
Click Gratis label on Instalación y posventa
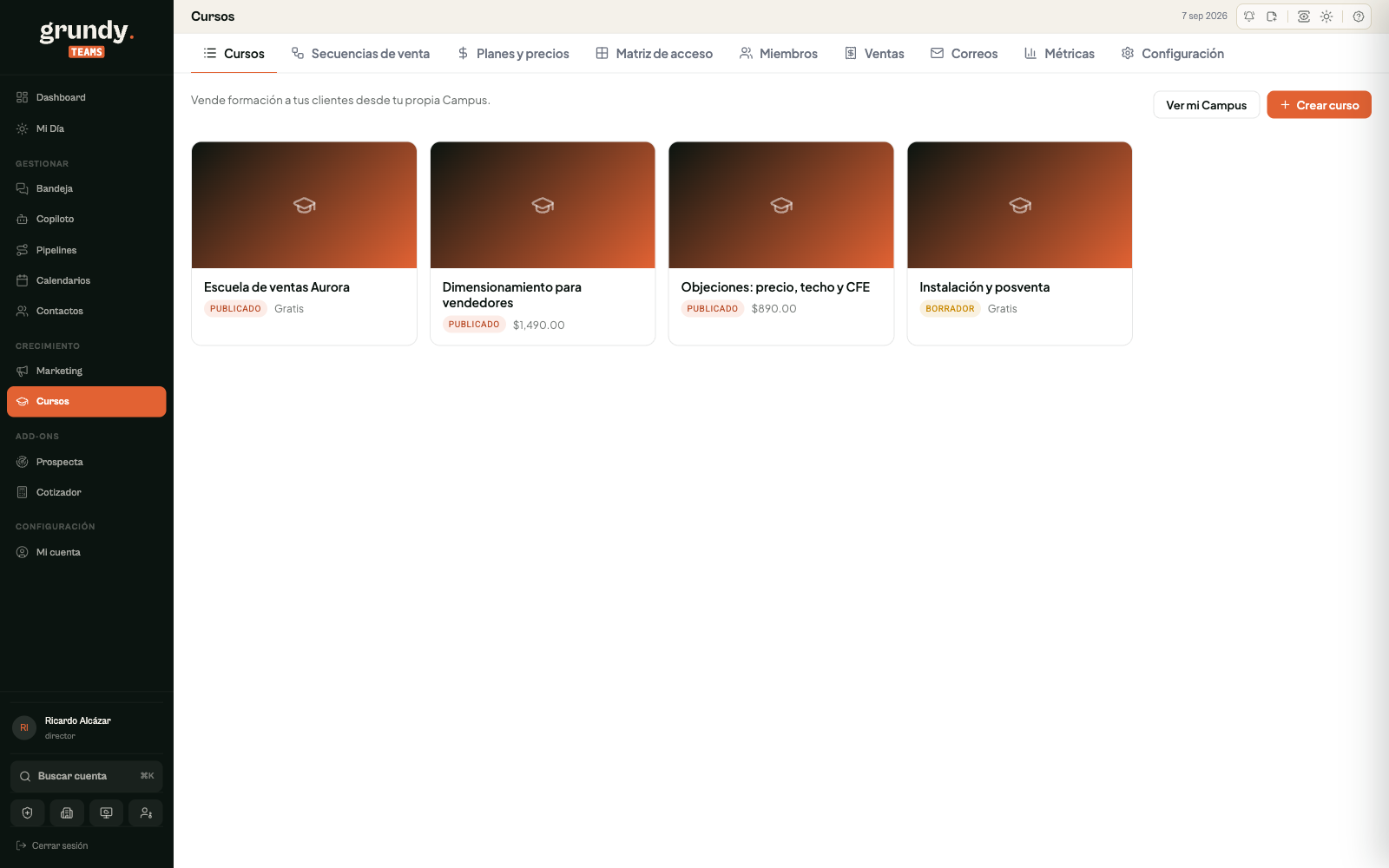[x=1002, y=309]
